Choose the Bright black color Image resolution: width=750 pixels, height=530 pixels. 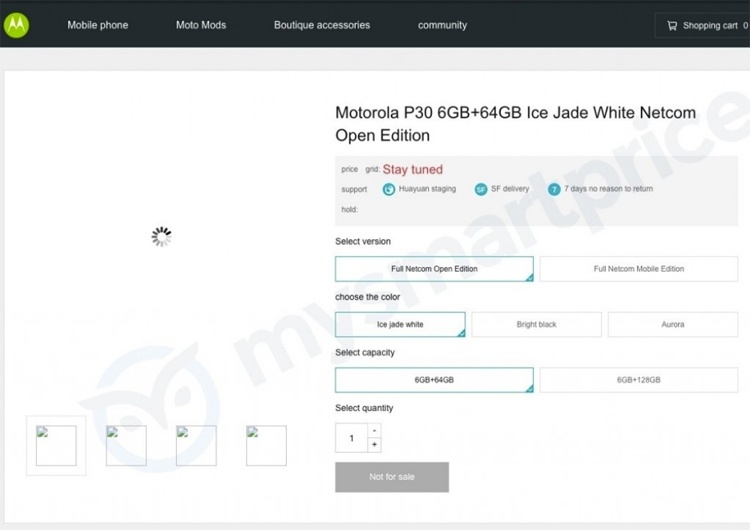(x=536, y=324)
